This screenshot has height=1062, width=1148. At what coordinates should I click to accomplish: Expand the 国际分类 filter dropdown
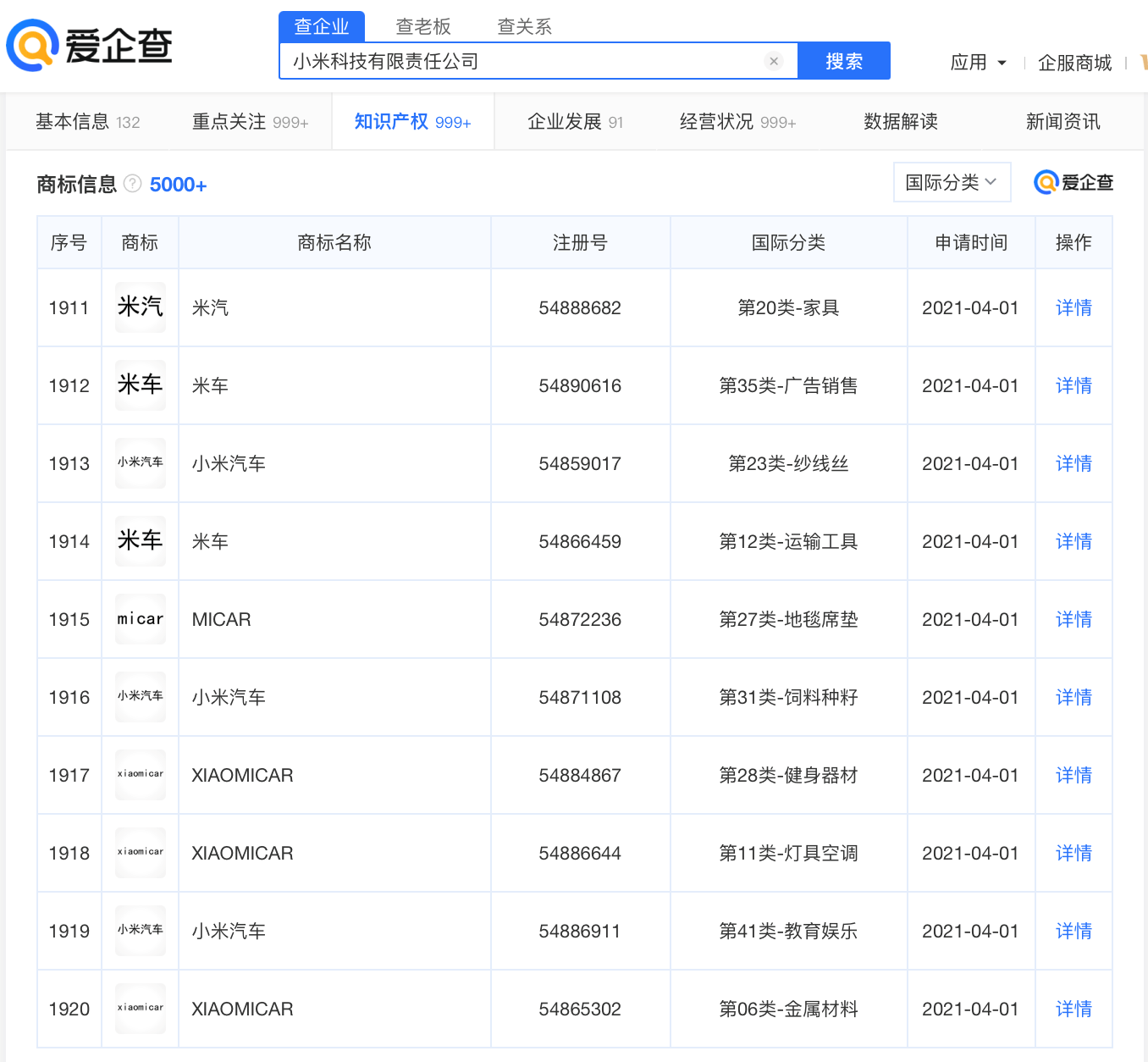point(952,182)
